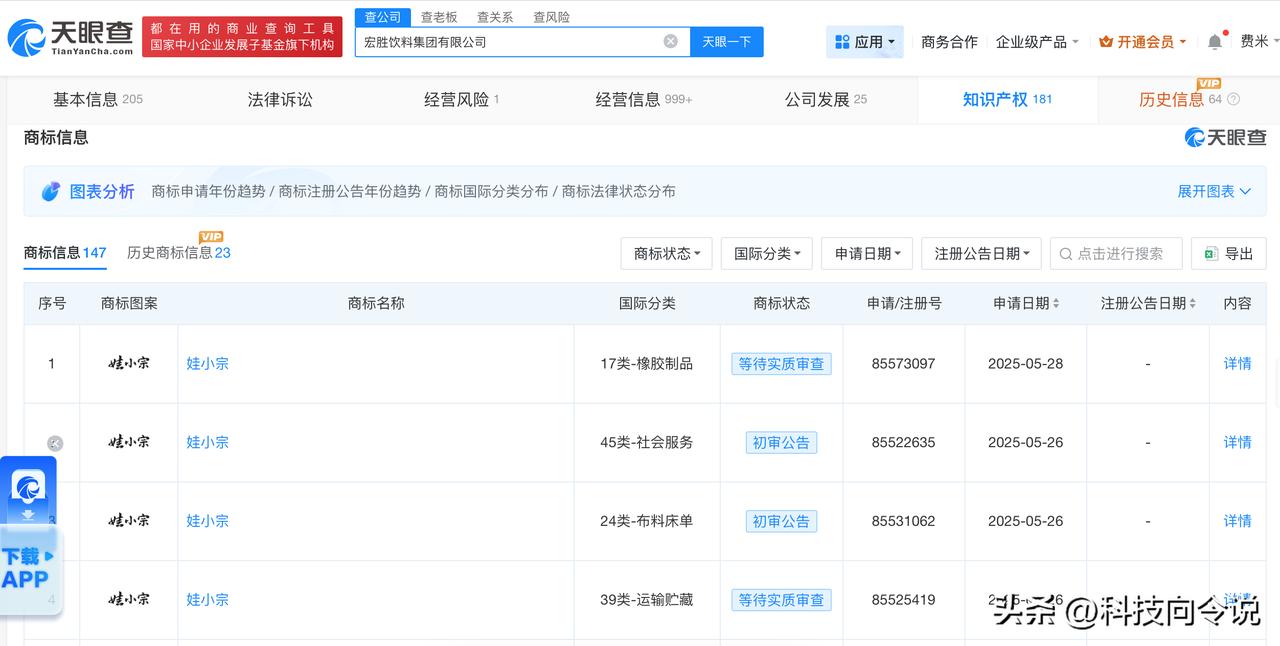
Task: Open trademark image in row 85531062
Action: (129, 520)
